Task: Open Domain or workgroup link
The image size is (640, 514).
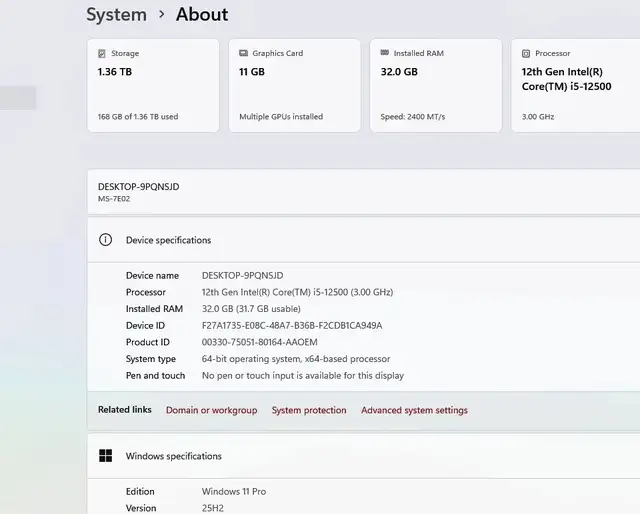Action: [x=211, y=410]
